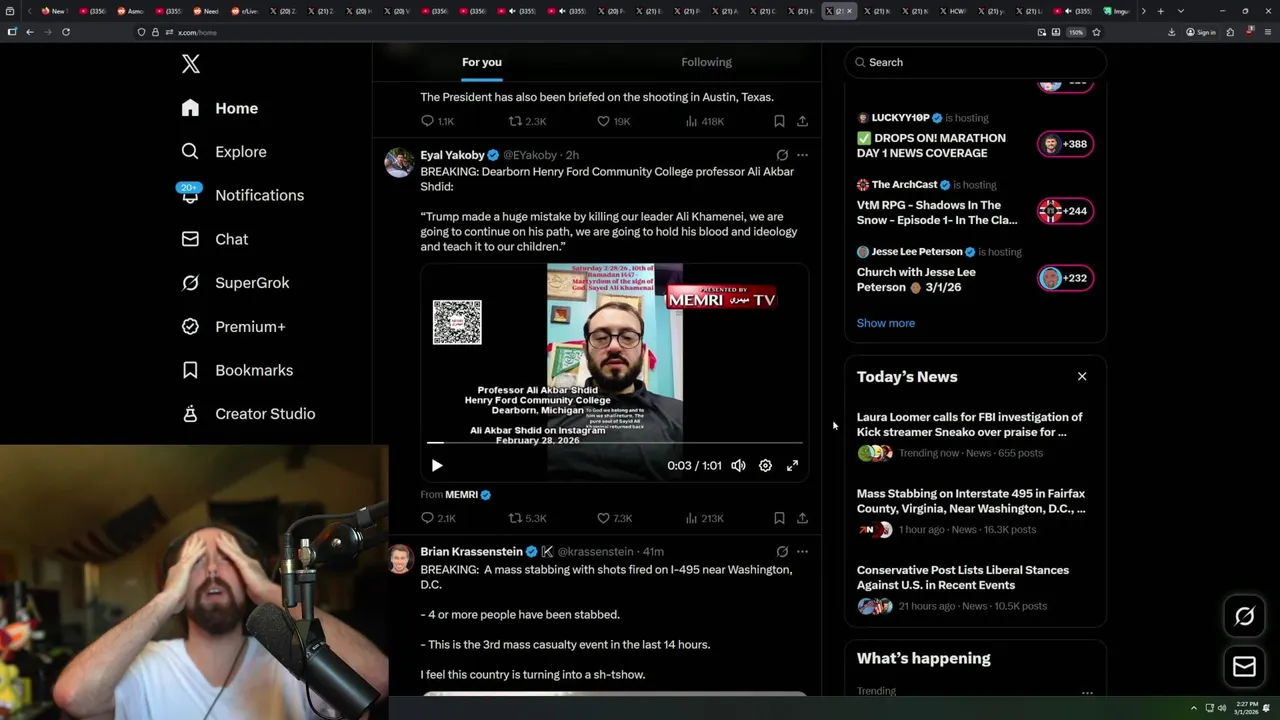Open Bookmarks in the sidebar

click(237, 370)
